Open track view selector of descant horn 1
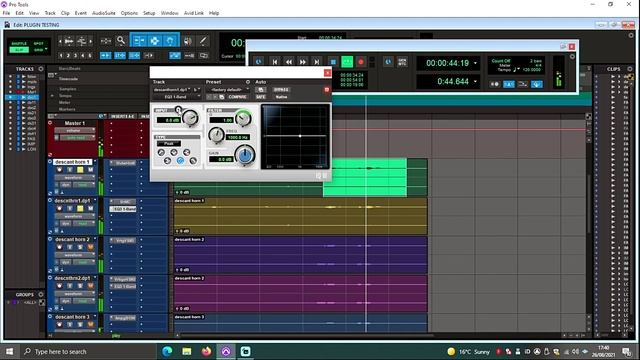Screen dimensions: 640x360 74,178
